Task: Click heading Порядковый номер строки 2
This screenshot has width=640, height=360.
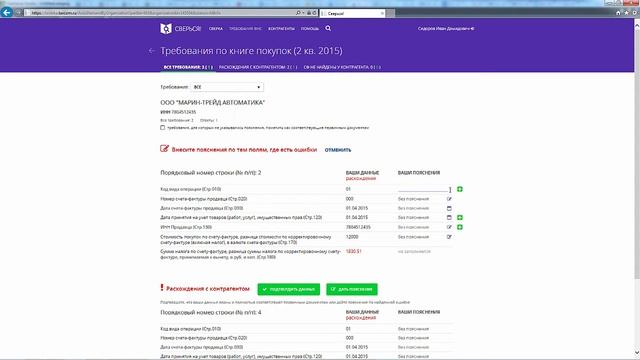Action: pyautogui.click(x=211, y=173)
